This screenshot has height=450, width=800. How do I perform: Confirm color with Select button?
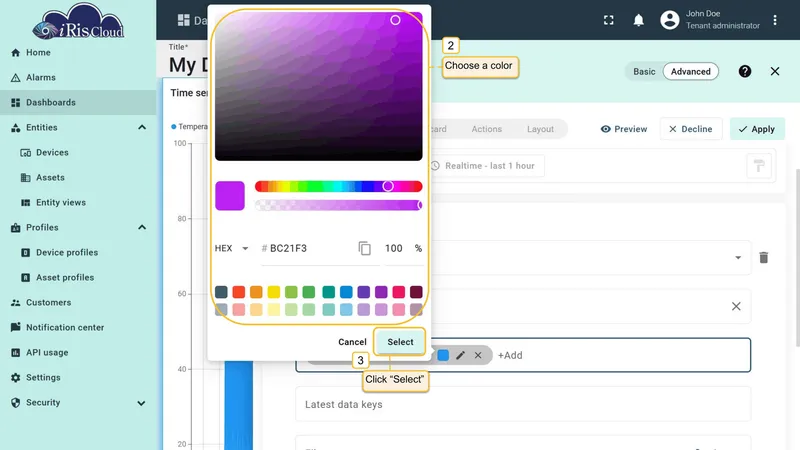point(400,342)
